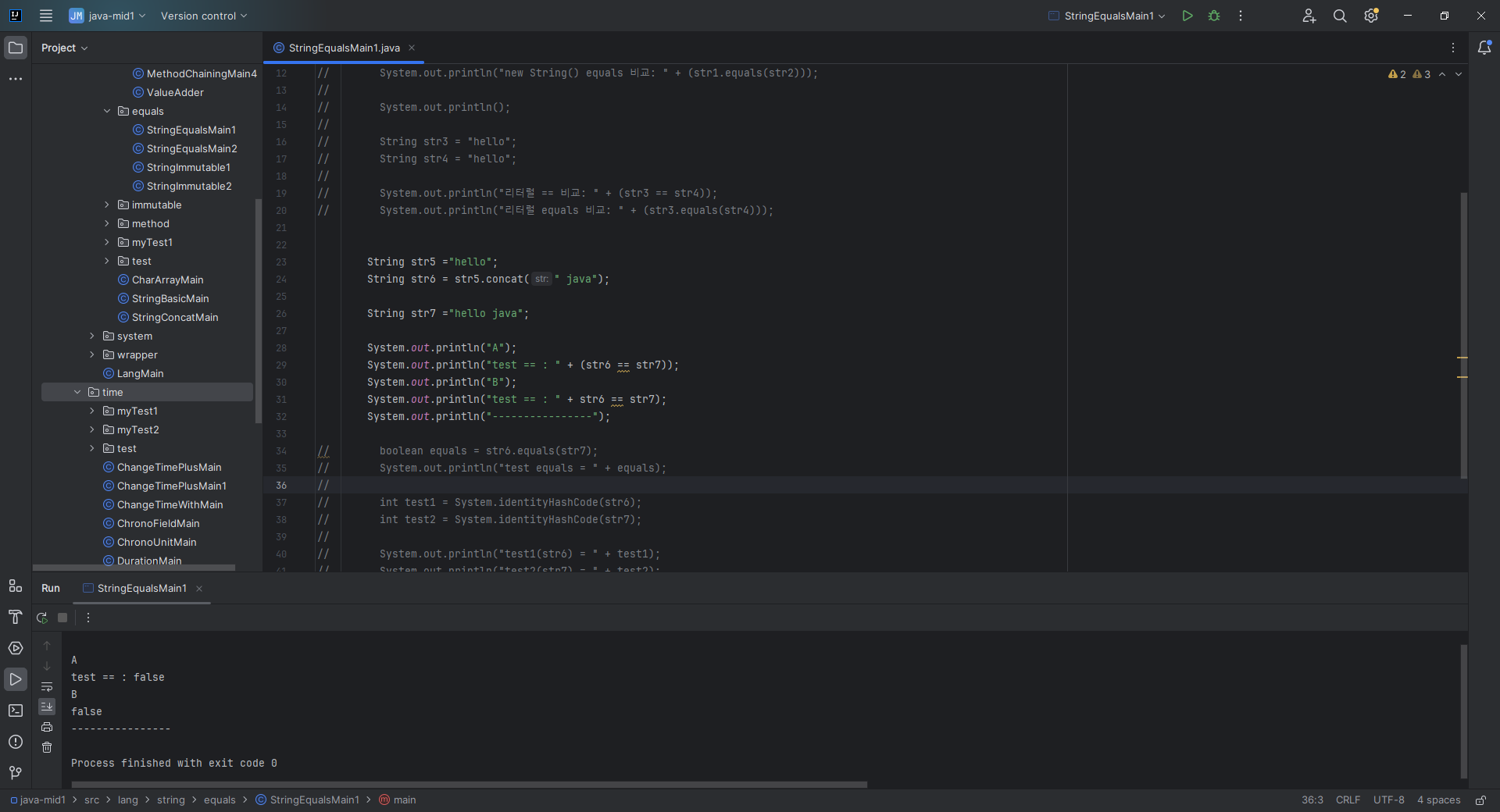Click the 36:3 caret position indicator
1500x812 pixels.
point(1312,800)
